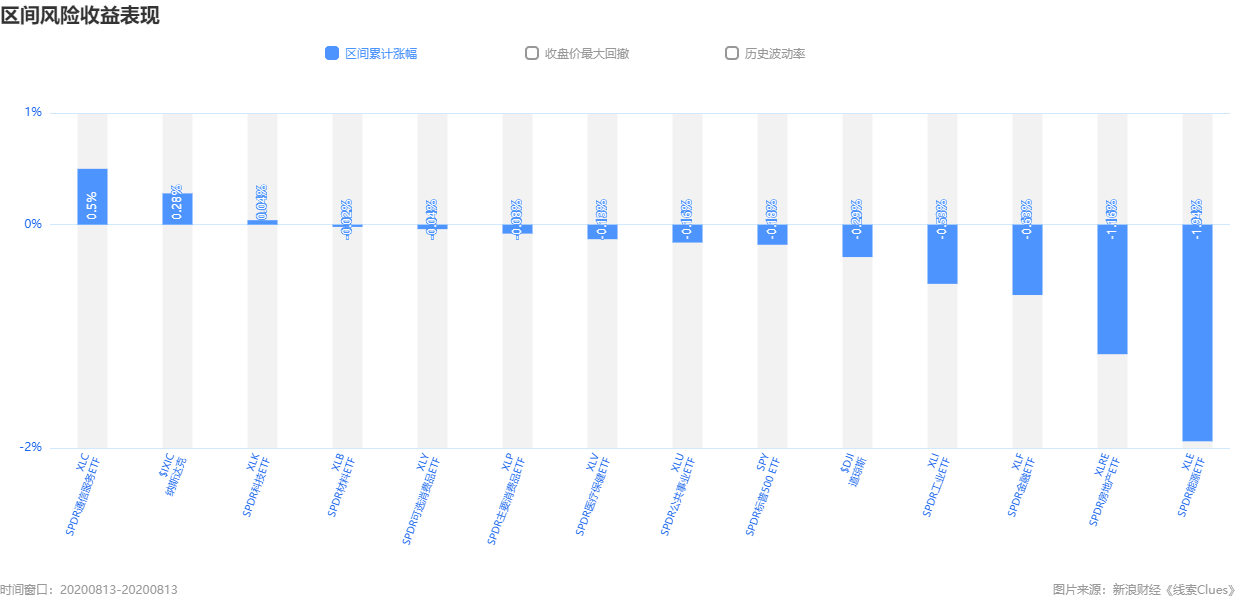Image resolution: width=1240 pixels, height=600 pixels.
Task: Click the $DJI 道琼斯 bar
Action: (x=857, y=240)
